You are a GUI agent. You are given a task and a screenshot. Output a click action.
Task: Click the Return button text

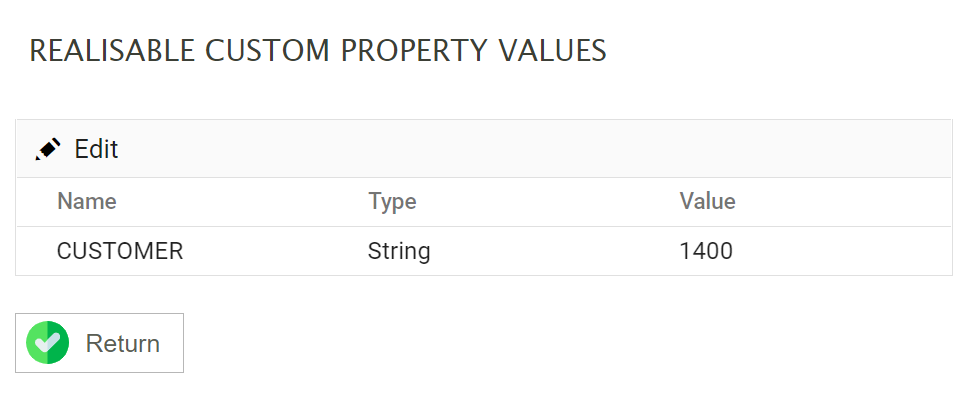coord(122,343)
